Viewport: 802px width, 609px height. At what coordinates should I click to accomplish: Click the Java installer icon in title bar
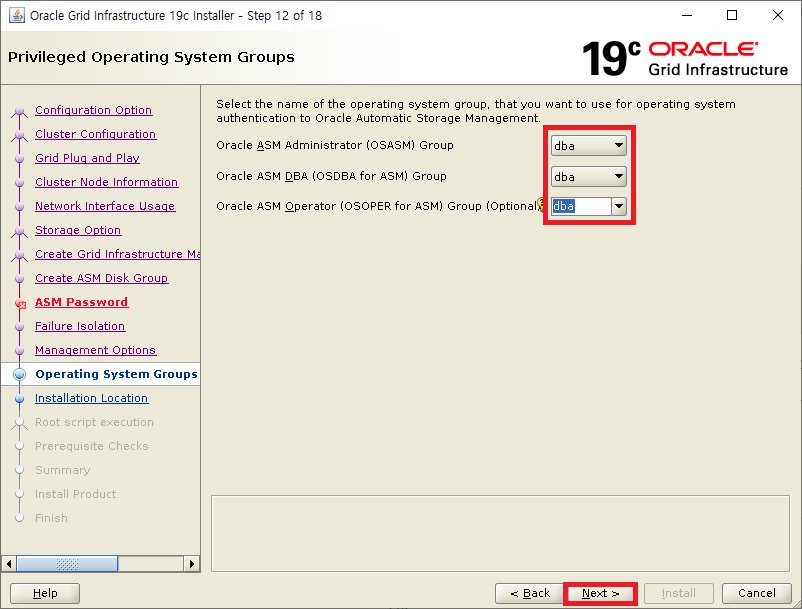pyautogui.click(x=16, y=15)
